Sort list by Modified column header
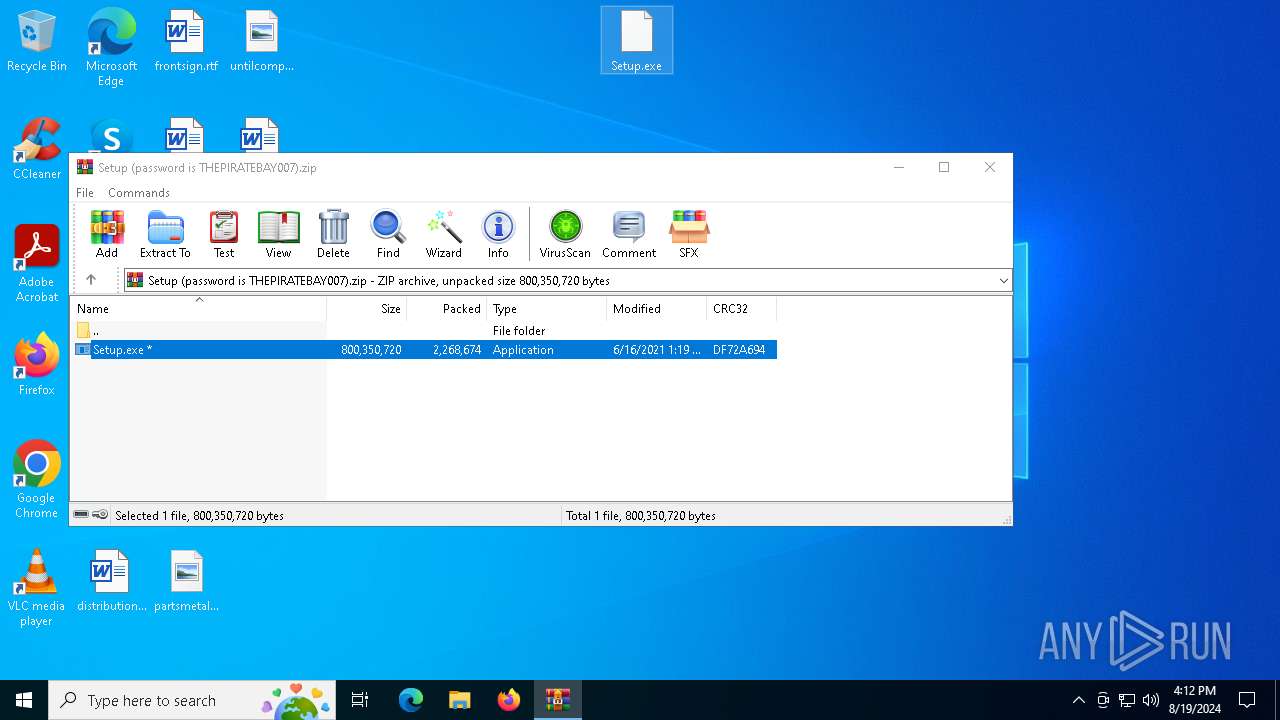This screenshot has height=720, width=1280. pos(657,309)
